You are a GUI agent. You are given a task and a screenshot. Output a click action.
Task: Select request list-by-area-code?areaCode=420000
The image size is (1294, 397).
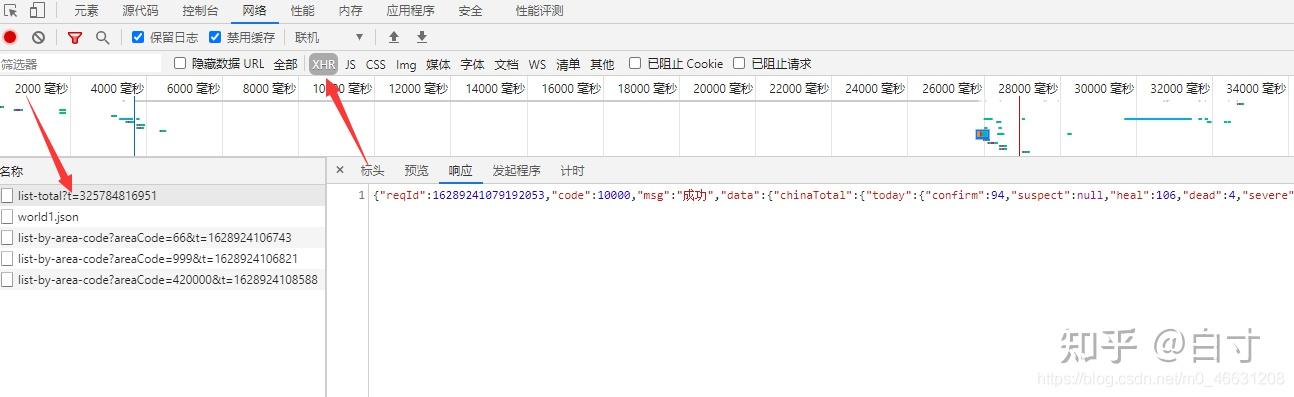pos(162,279)
